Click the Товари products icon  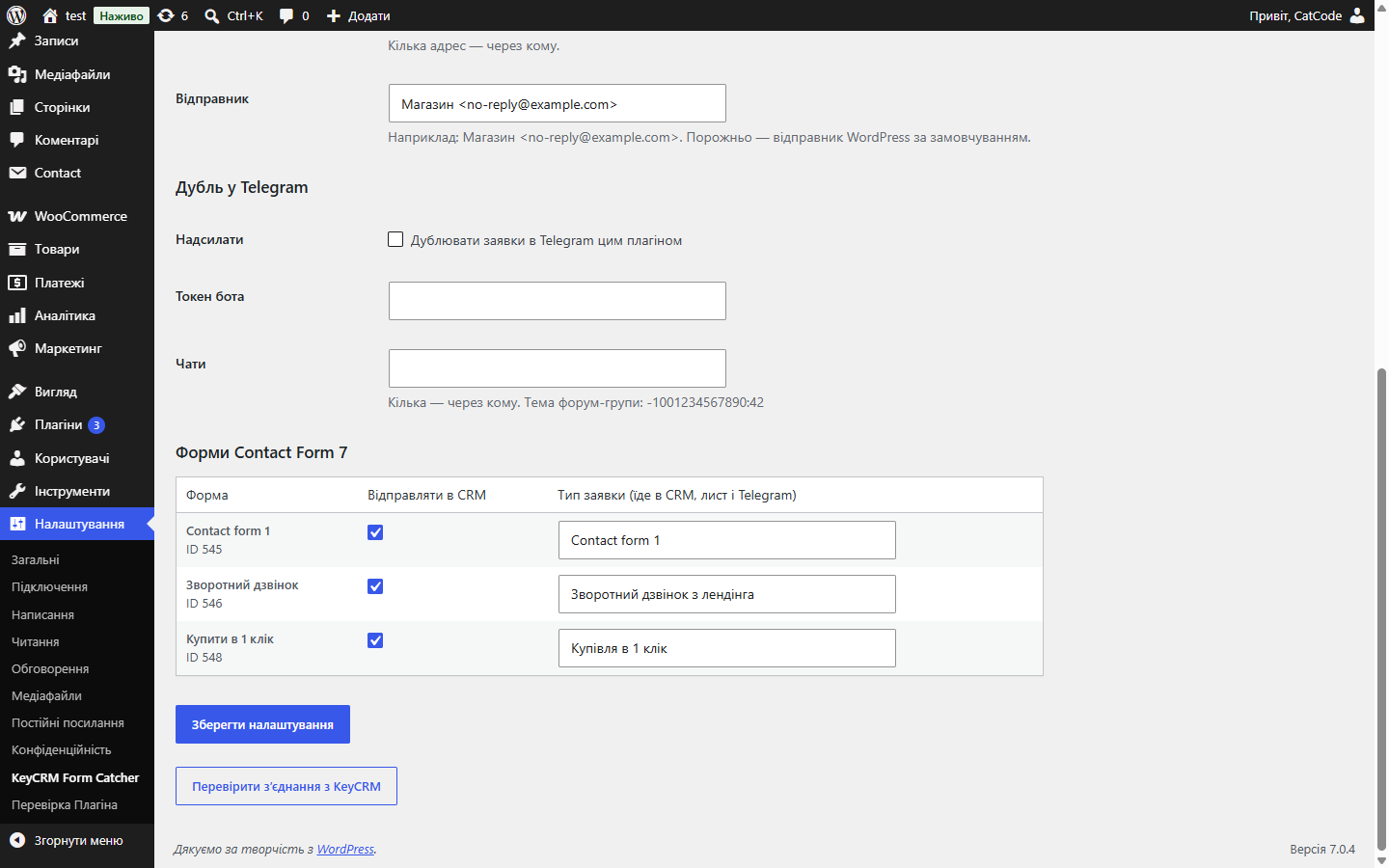point(17,249)
